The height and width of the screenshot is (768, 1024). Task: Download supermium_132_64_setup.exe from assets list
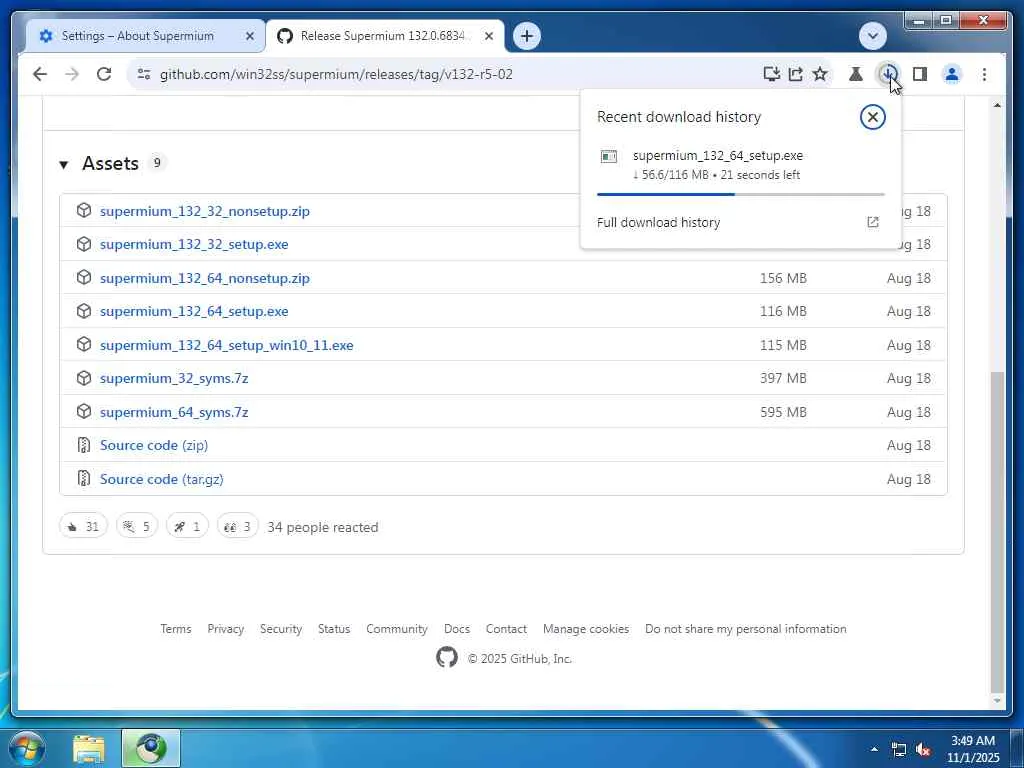click(x=194, y=312)
